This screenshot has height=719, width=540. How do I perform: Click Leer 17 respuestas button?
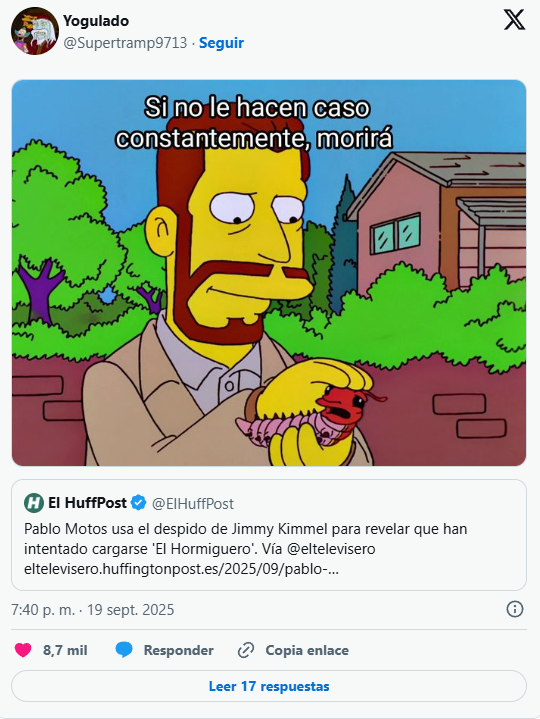pyautogui.click(x=269, y=686)
